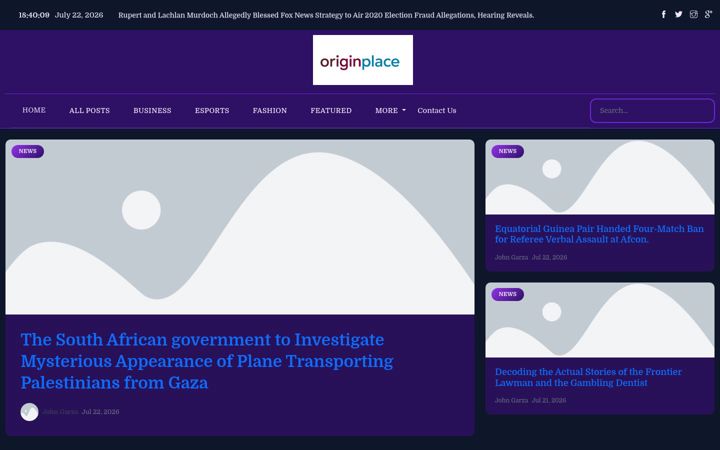Select the ESPORTS menu item
Image resolution: width=720 pixels, height=450 pixels.
tap(212, 111)
